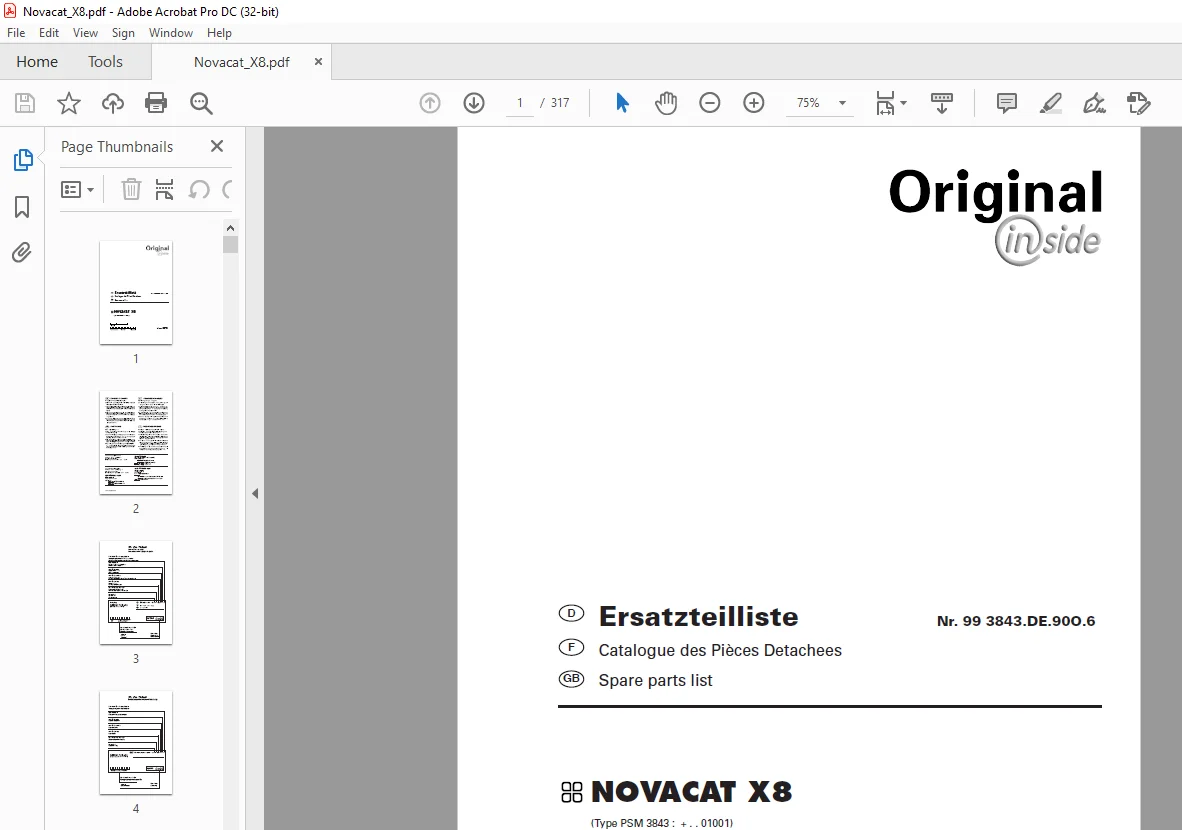The height and width of the screenshot is (830, 1182).
Task: Select page 4 thumbnail
Action: (136, 743)
